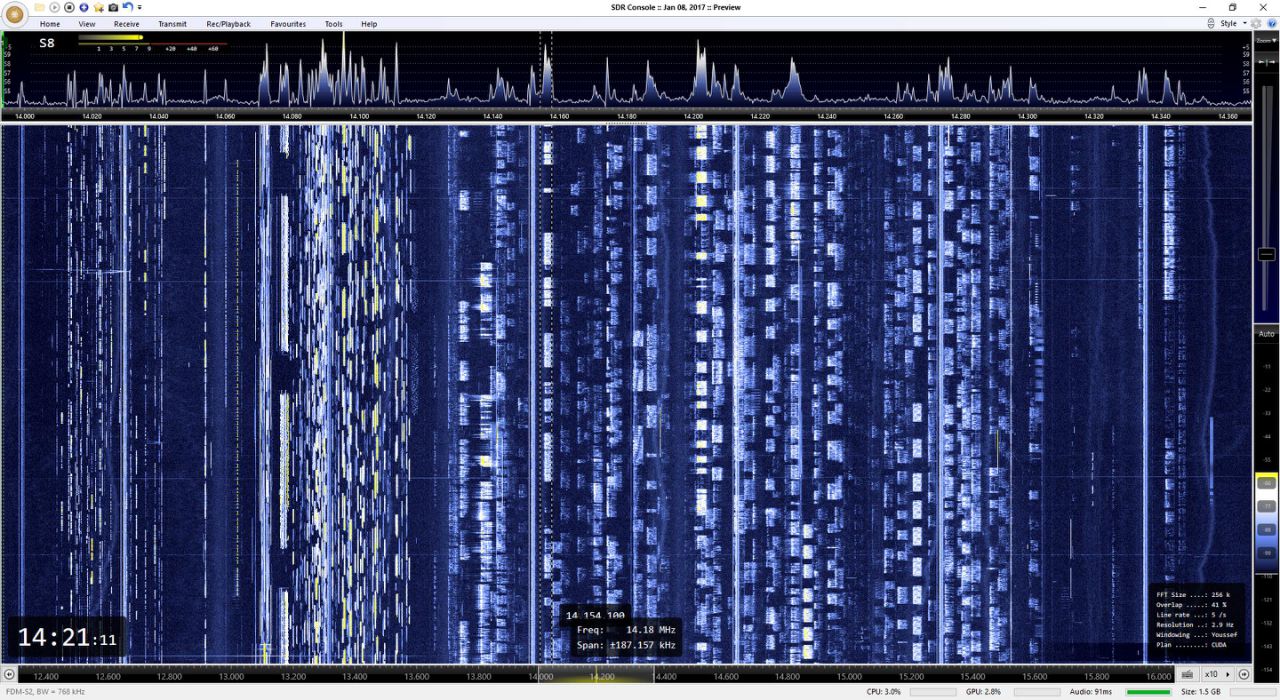
Task: Open the x10 scroll speed dropdown
Action: click(1216, 674)
